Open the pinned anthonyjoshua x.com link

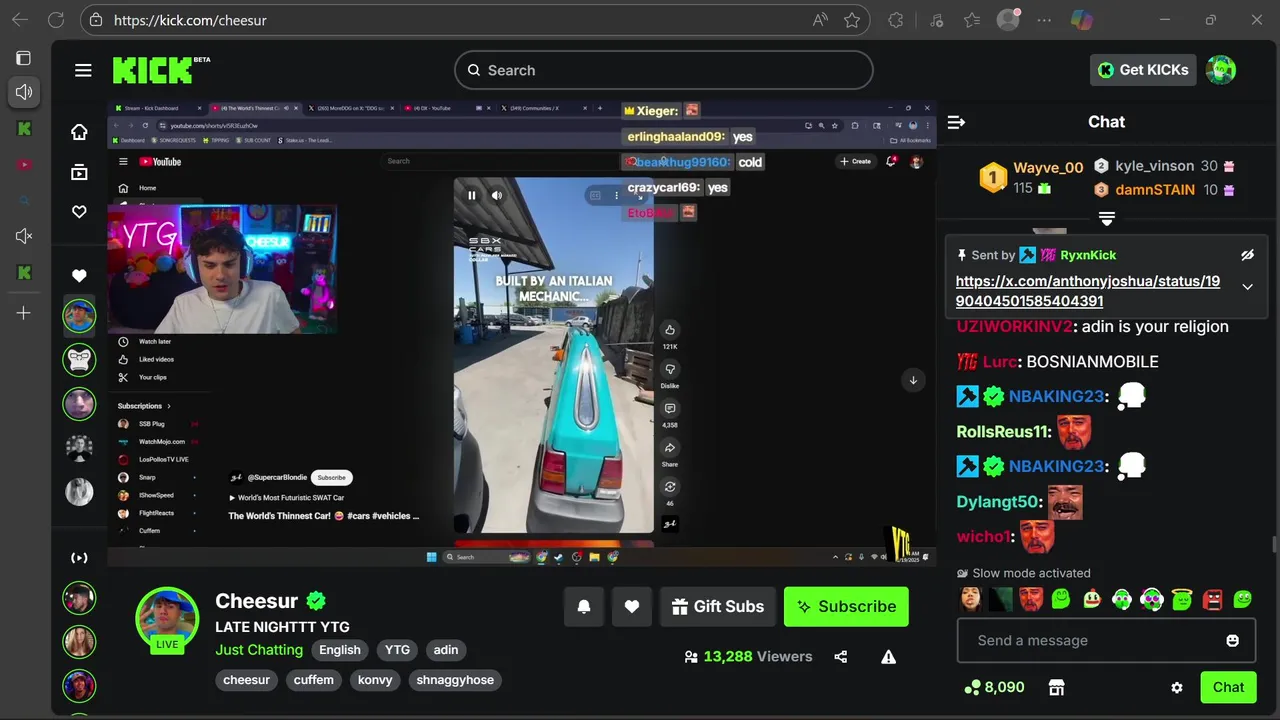(1088, 291)
